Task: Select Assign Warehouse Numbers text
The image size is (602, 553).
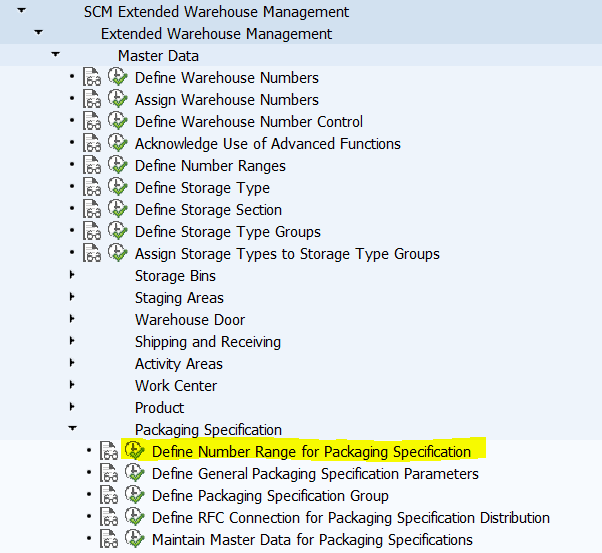Action: click(x=227, y=100)
